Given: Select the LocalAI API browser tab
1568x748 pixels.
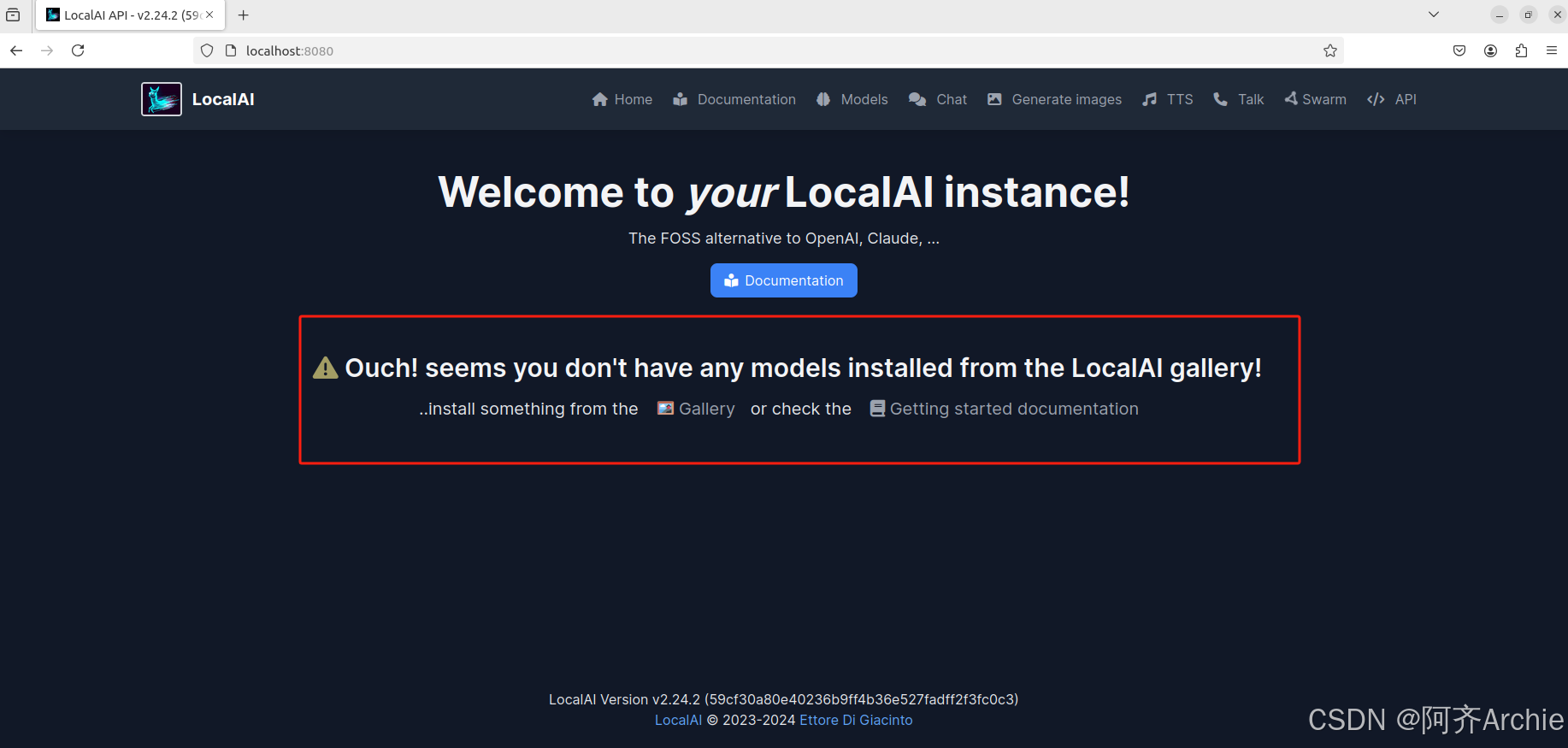Looking at the screenshot, I should tap(130, 15).
